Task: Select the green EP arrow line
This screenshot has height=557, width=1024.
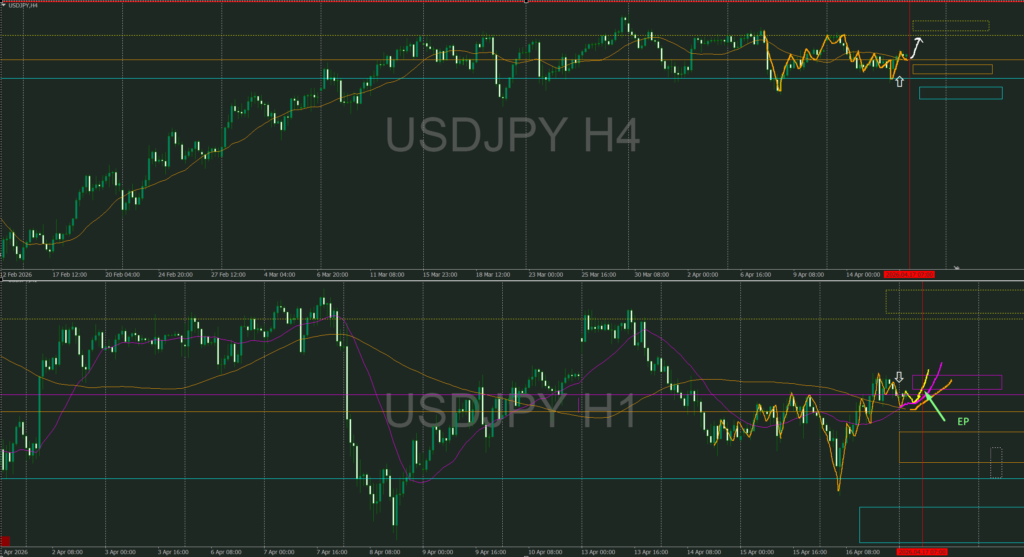Action: point(935,407)
